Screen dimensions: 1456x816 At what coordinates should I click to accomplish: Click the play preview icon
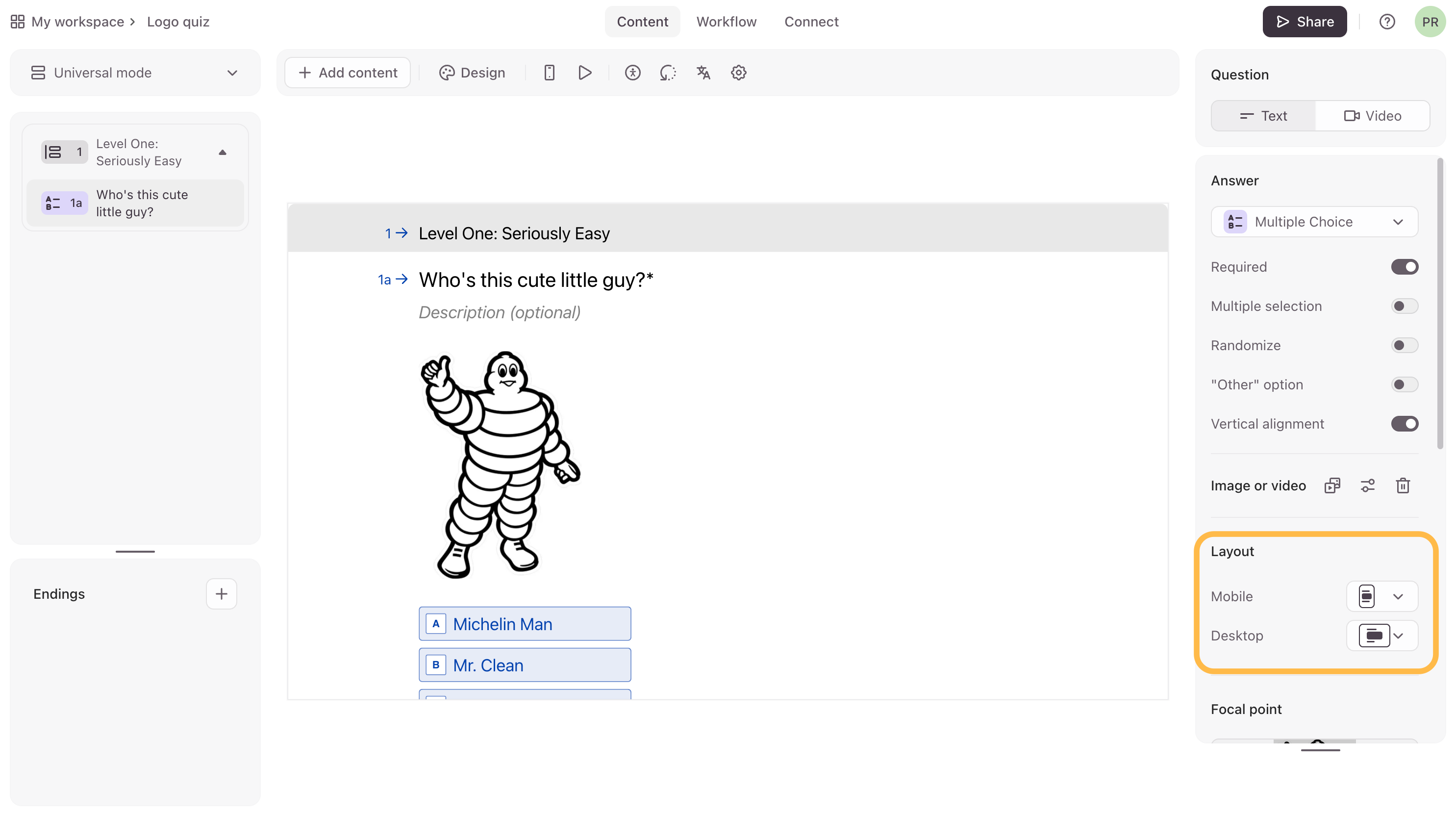click(585, 73)
